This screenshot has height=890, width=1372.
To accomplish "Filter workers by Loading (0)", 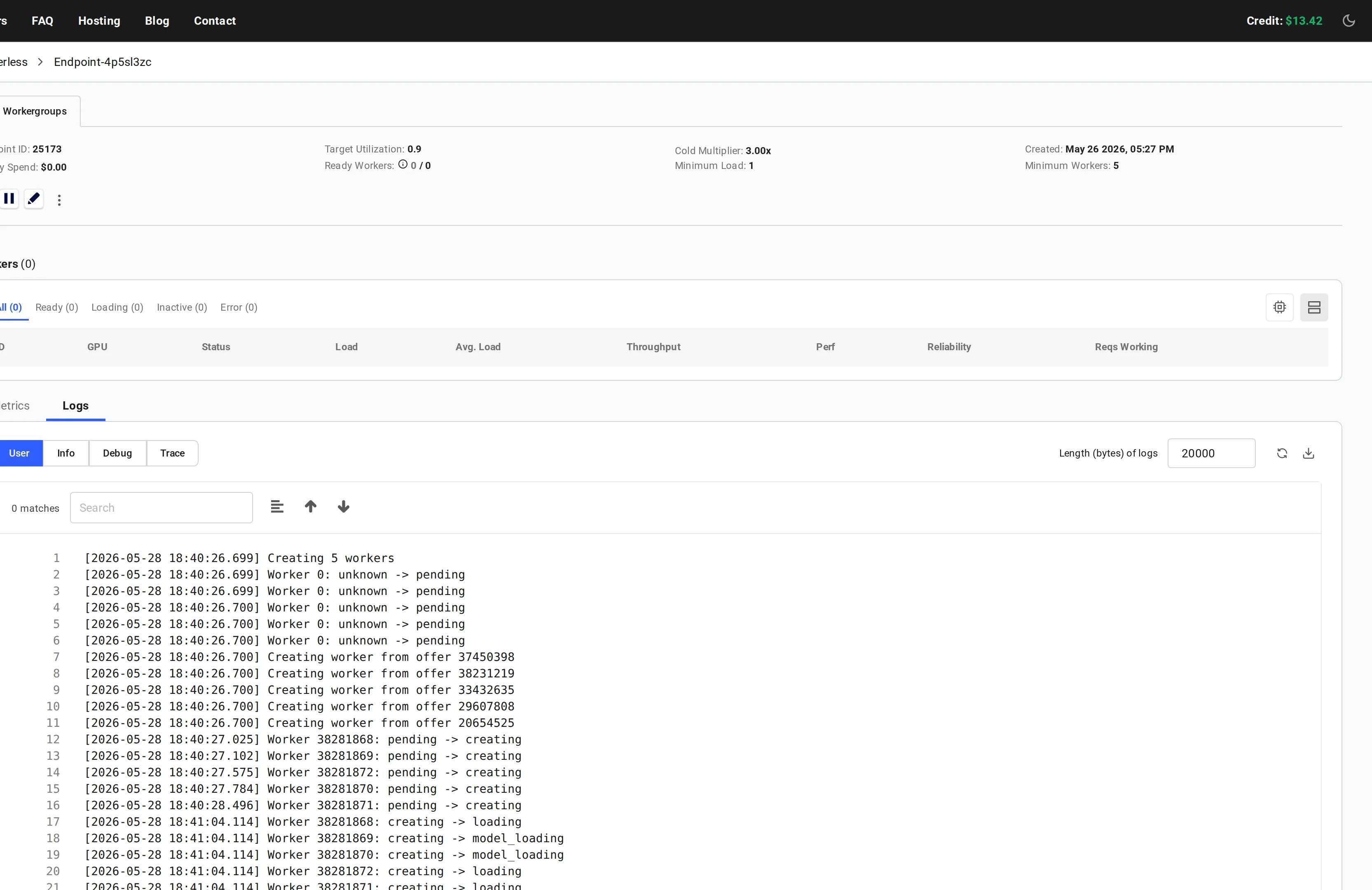I will point(117,307).
